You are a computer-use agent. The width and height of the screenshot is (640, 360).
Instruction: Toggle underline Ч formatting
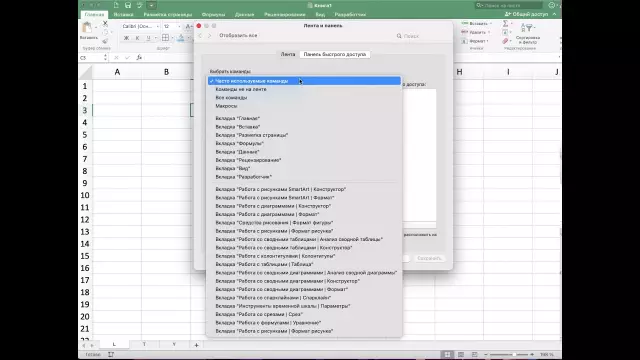click(148, 38)
